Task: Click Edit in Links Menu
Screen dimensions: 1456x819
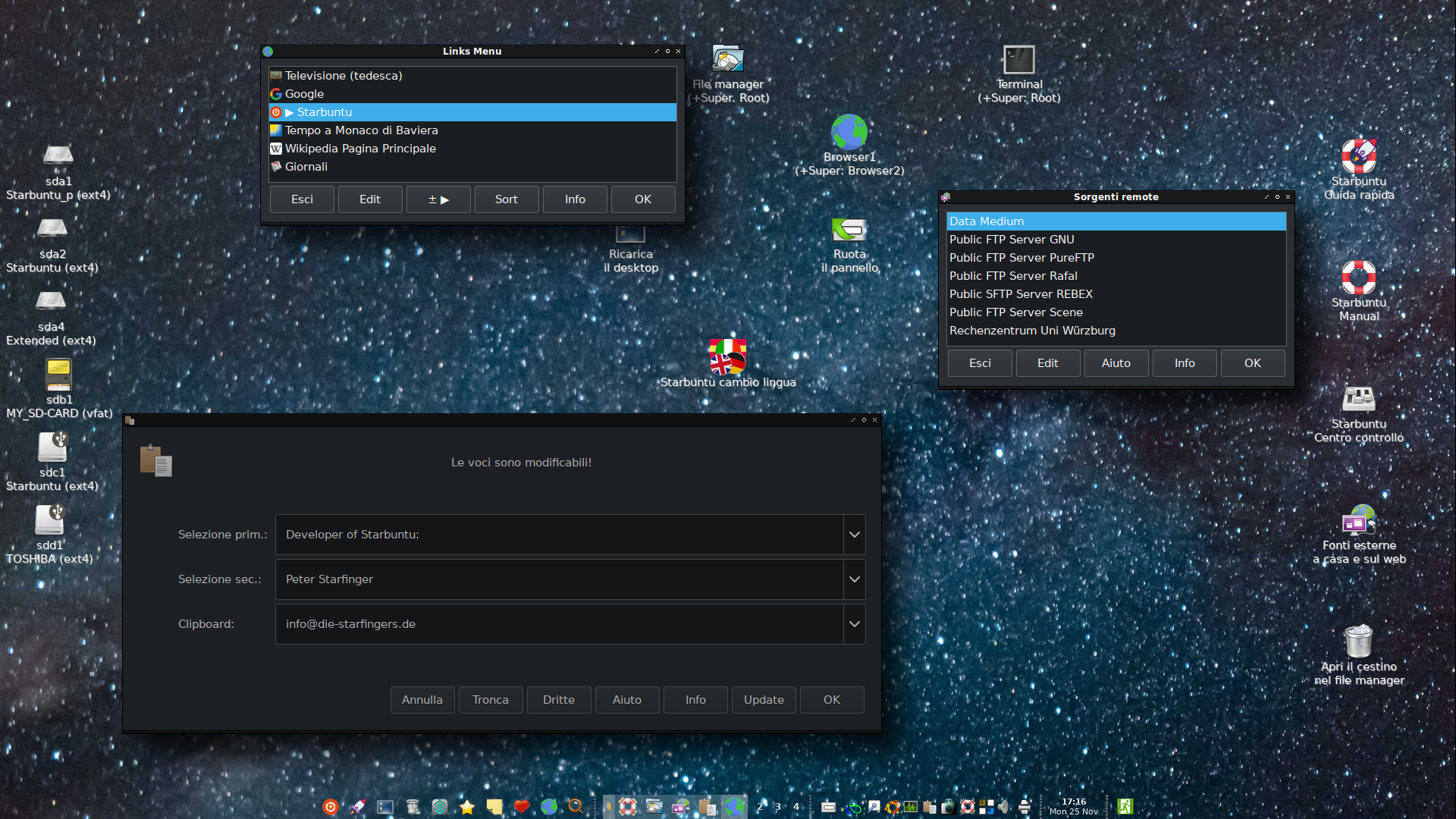Action: (370, 199)
